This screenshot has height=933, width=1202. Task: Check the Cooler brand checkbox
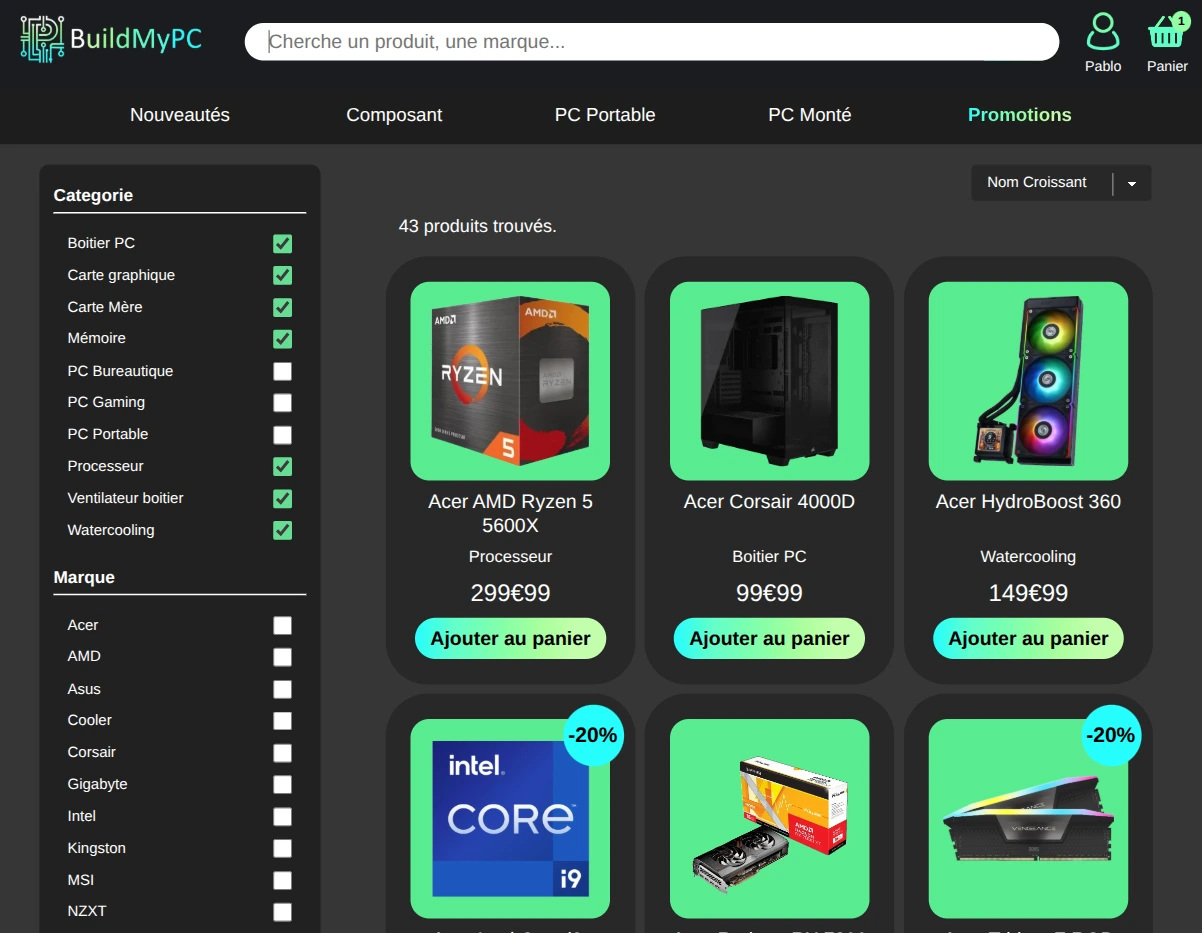[x=283, y=721]
